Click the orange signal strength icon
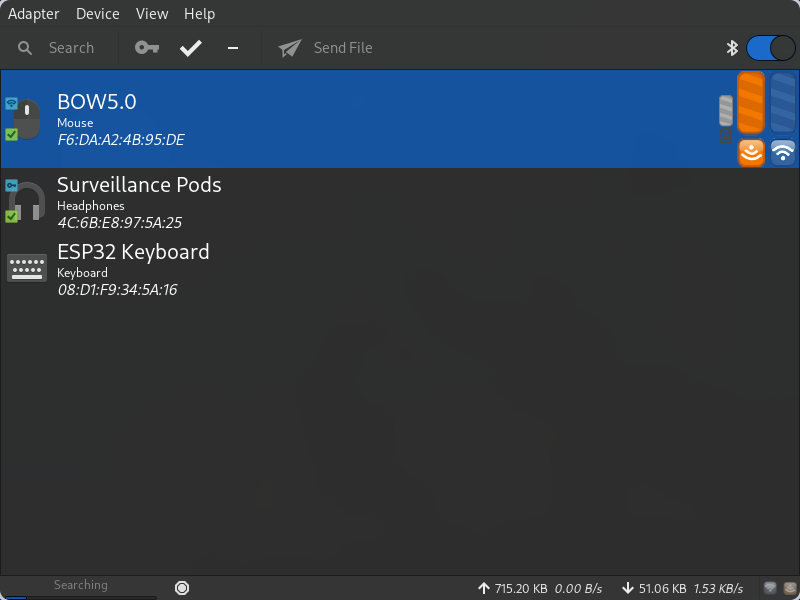 coord(751,152)
